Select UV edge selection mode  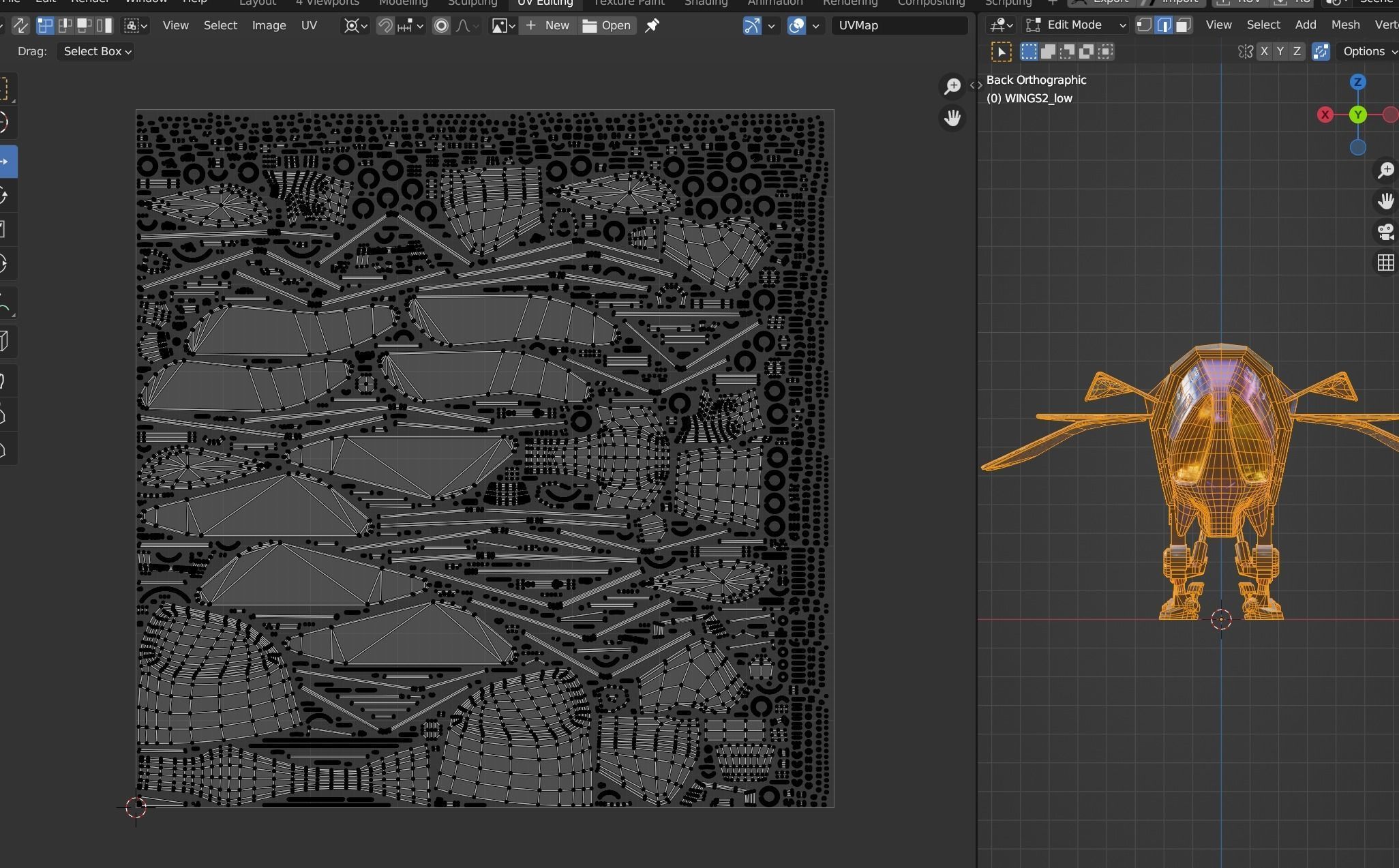(65, 26)
